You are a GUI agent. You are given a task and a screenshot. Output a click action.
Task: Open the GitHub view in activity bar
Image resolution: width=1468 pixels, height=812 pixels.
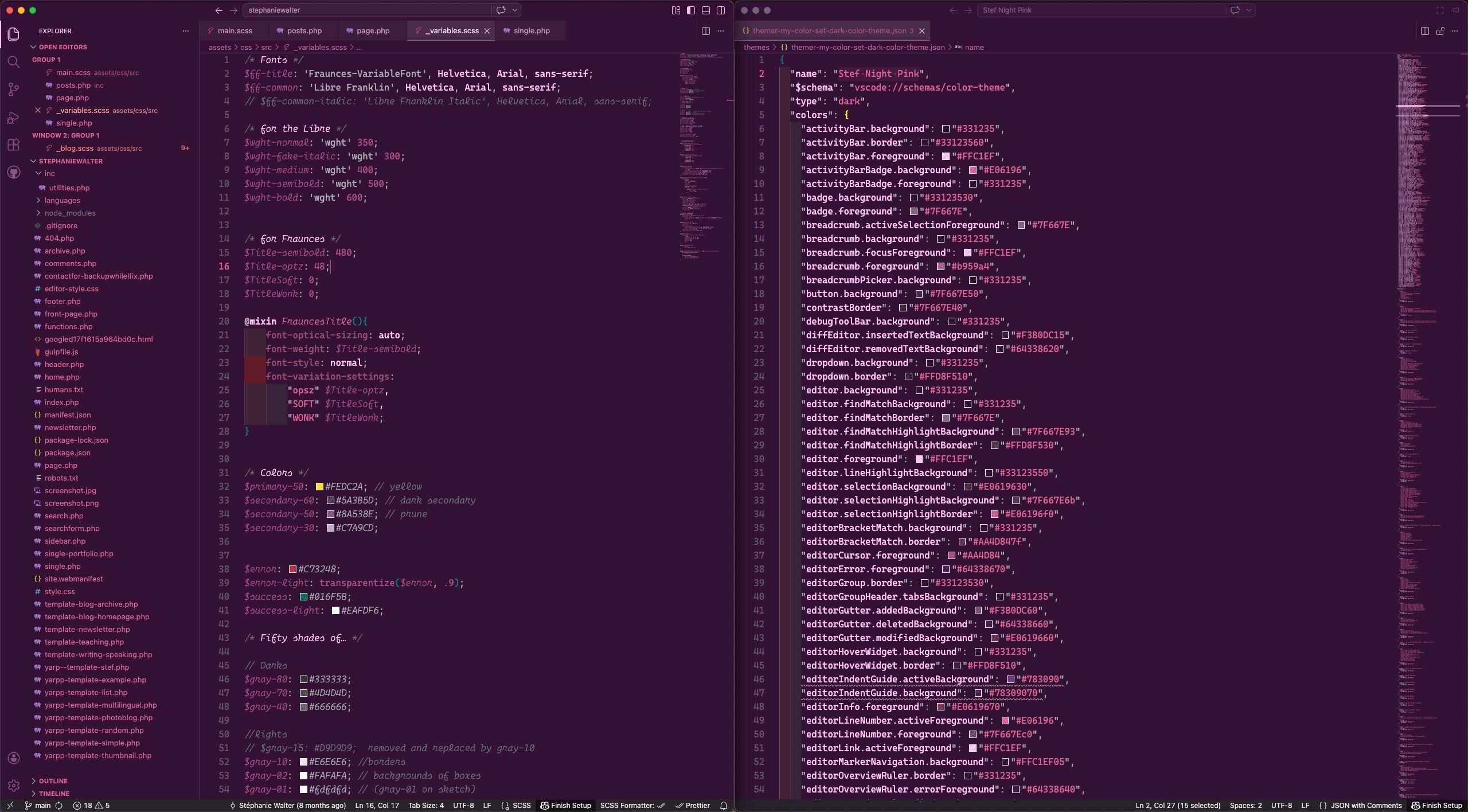(14, 173)
